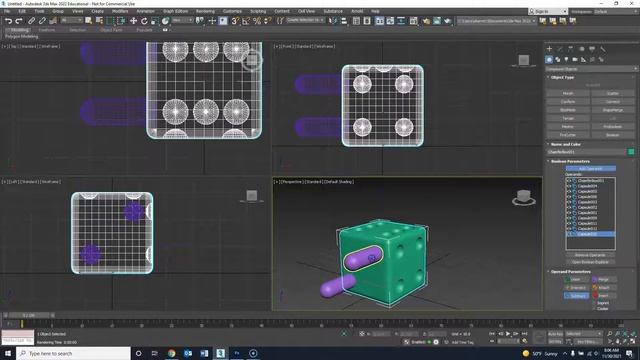Viewport: 640px width, 360px height.
Task: Click the ProBoolean object type button
Action: click(x=612, y=127)
